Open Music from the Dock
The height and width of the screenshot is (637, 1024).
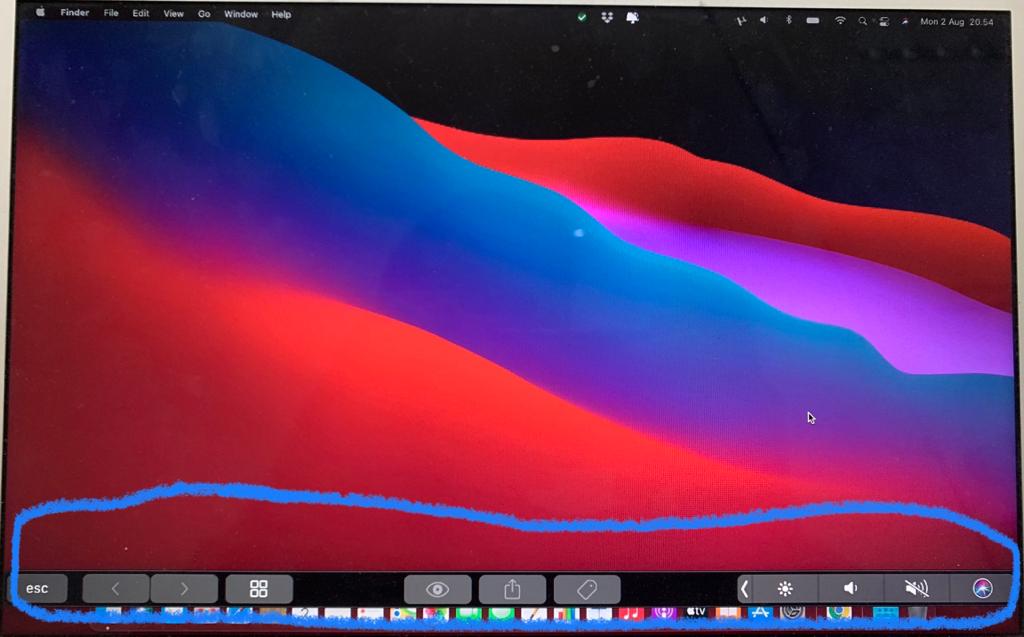tap(630, 613)
